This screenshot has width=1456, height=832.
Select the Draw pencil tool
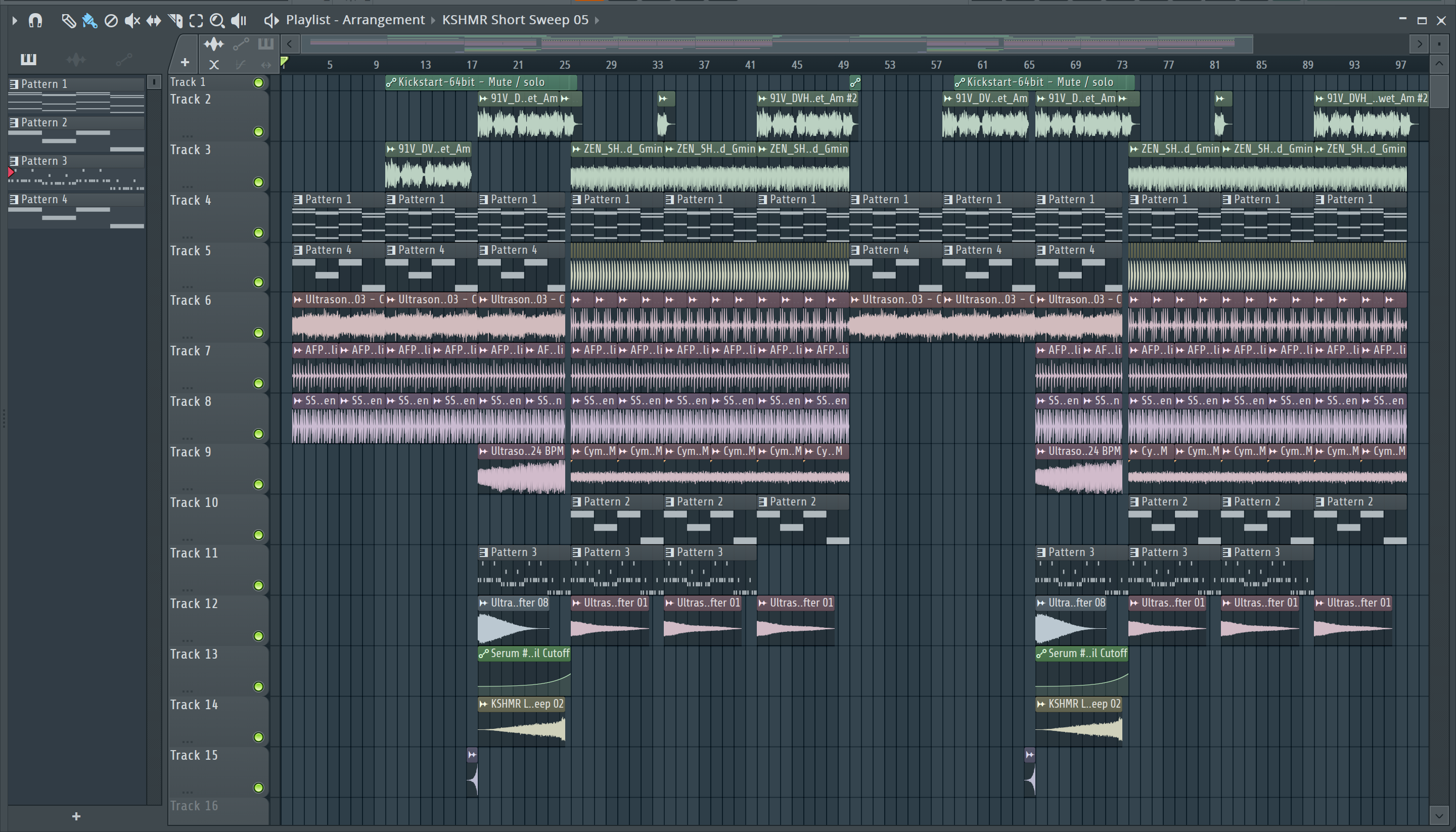click(69, 21)
